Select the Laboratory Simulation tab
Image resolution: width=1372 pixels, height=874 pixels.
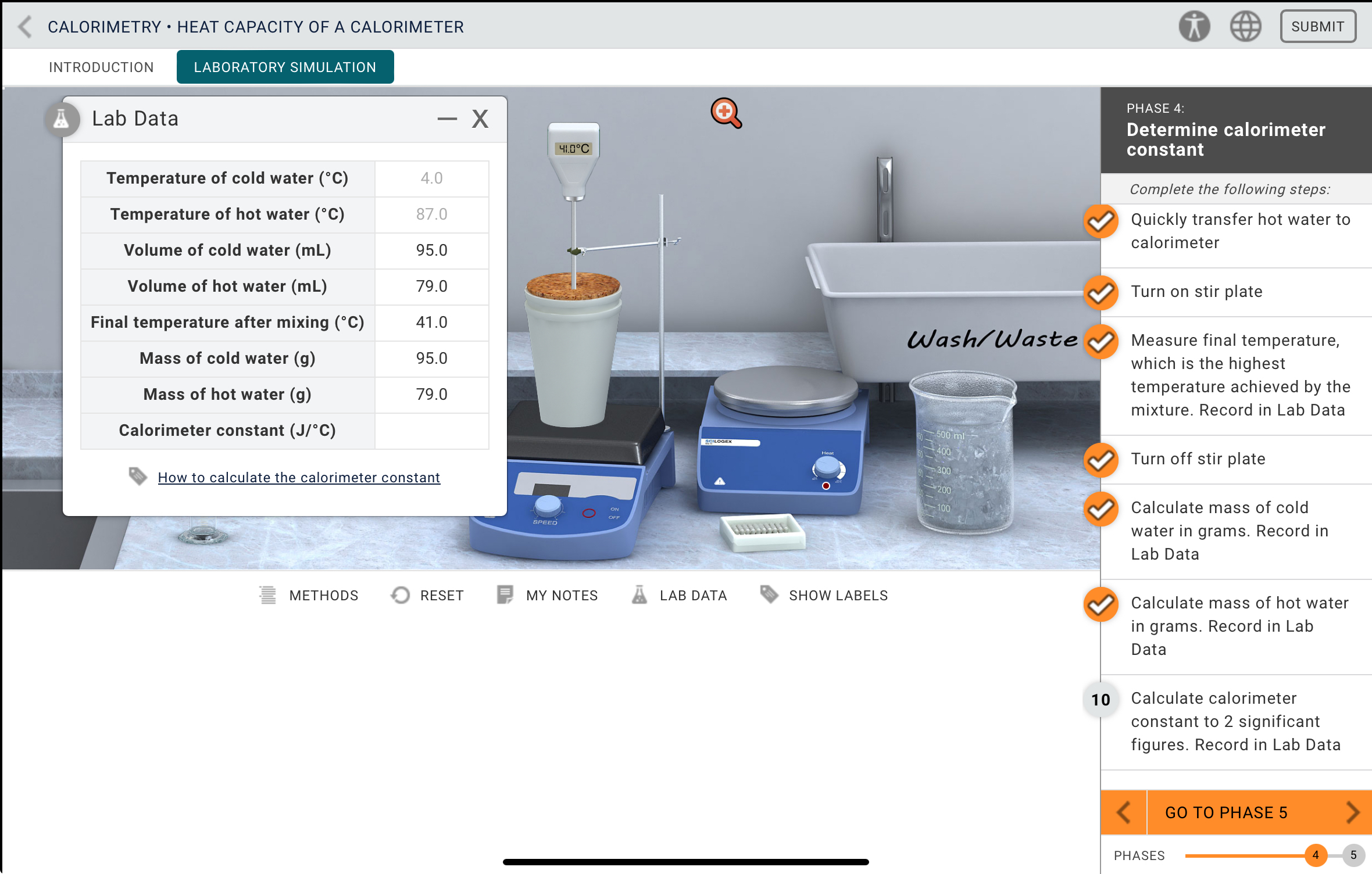[x=284, y=67]
